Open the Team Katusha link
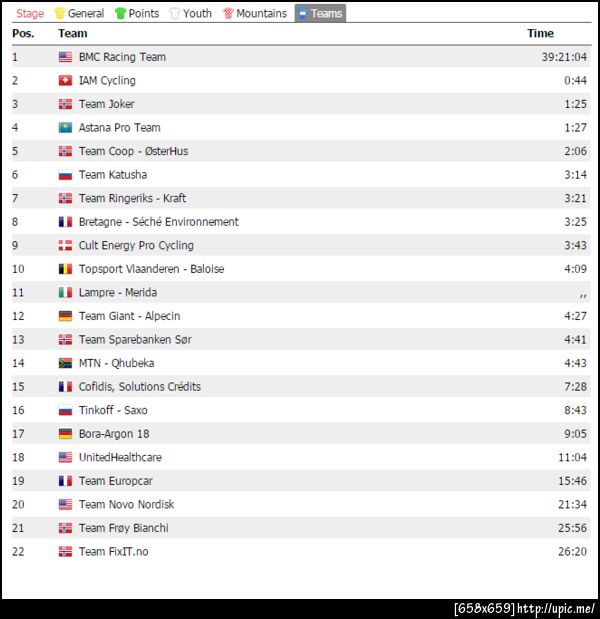This screenshot has width=600, height=619. pyautogui.click(x=113, y=175)
